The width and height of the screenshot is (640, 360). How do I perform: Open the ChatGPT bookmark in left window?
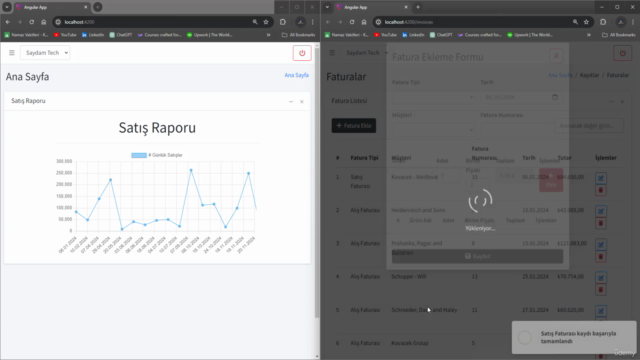pyautogui.click(x=121, y=35)
